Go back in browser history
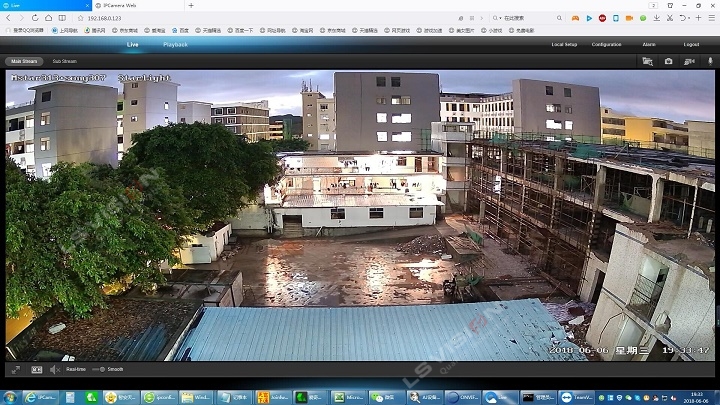The image size is (720, 405). [8, 18]
